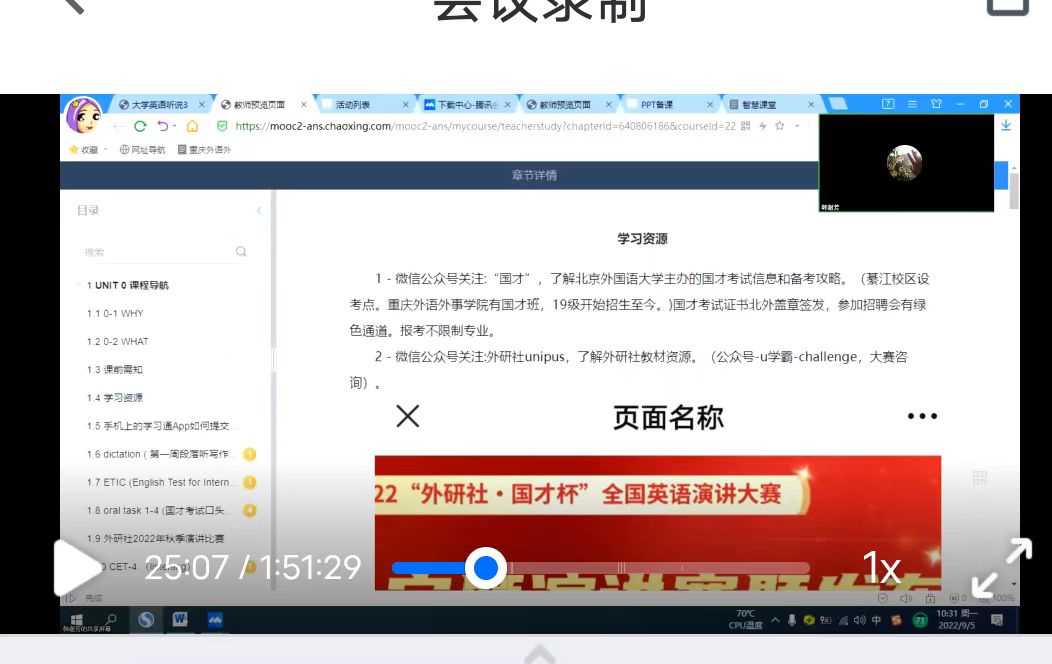Click the meeting participant video thumbnail
The width and height of the screenshot is (1052, 664).
(906, 163)
